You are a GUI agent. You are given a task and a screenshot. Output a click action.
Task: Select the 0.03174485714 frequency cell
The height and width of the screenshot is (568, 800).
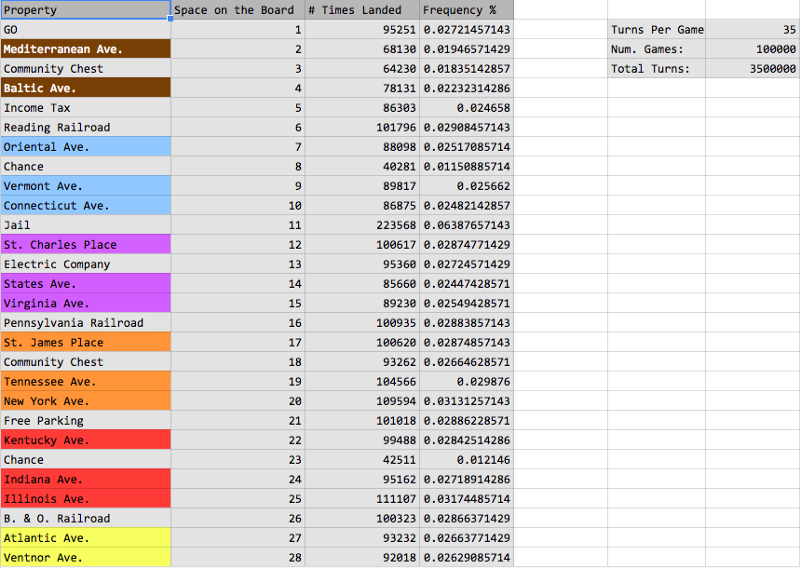tap(467, 499)
